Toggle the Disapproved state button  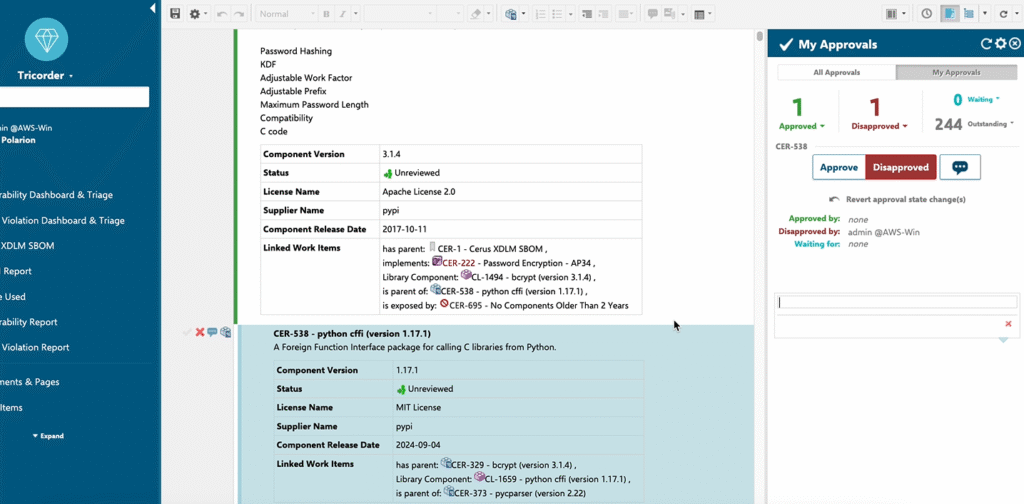coord(900,167)
